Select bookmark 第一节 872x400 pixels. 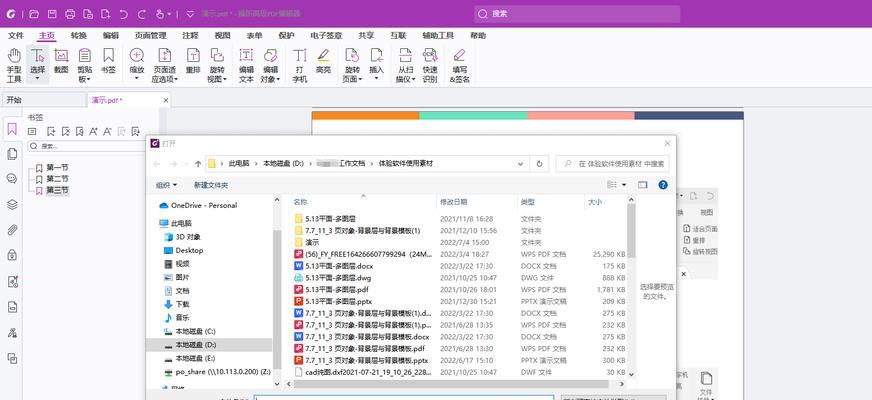[x=57, y=167]
